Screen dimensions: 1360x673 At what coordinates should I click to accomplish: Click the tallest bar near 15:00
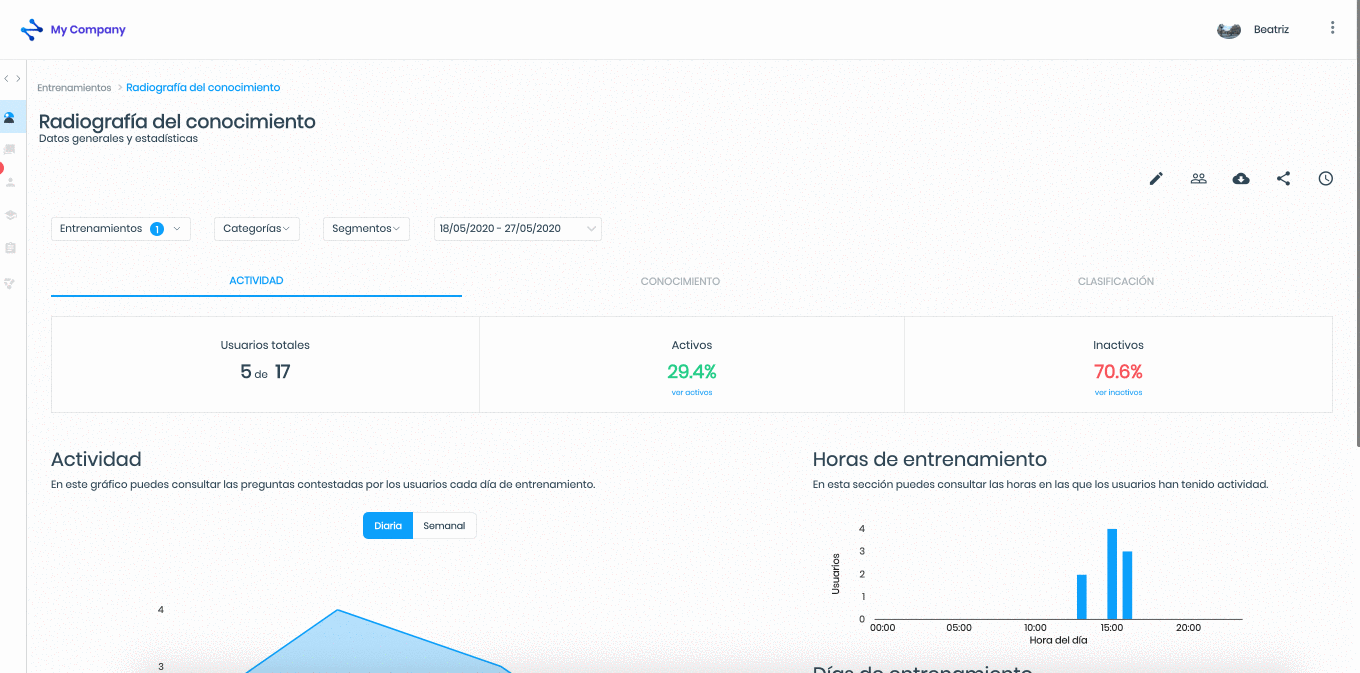tap(1112, 574)
